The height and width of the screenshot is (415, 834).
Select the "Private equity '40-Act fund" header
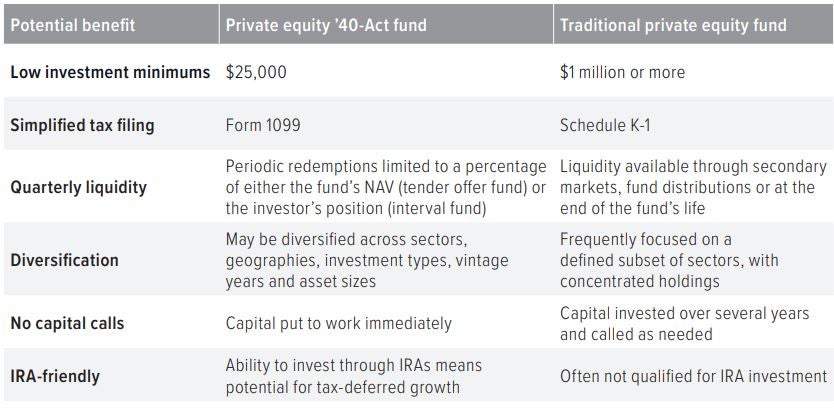coord(326,25)
